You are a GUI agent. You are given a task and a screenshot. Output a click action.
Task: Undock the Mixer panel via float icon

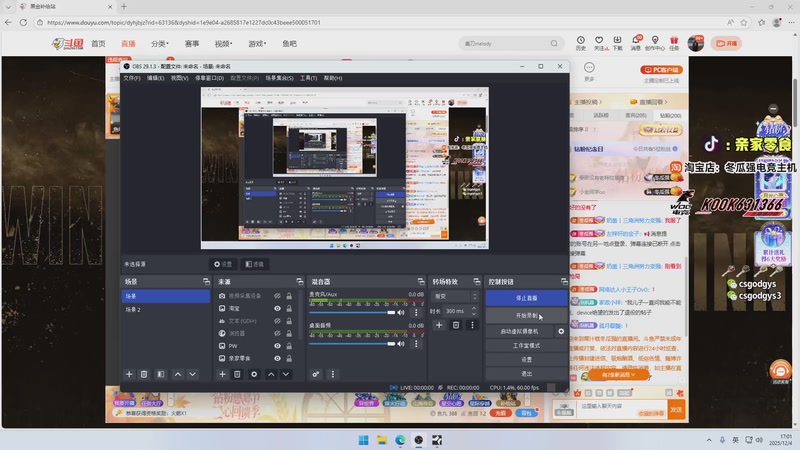click(420, 282)
